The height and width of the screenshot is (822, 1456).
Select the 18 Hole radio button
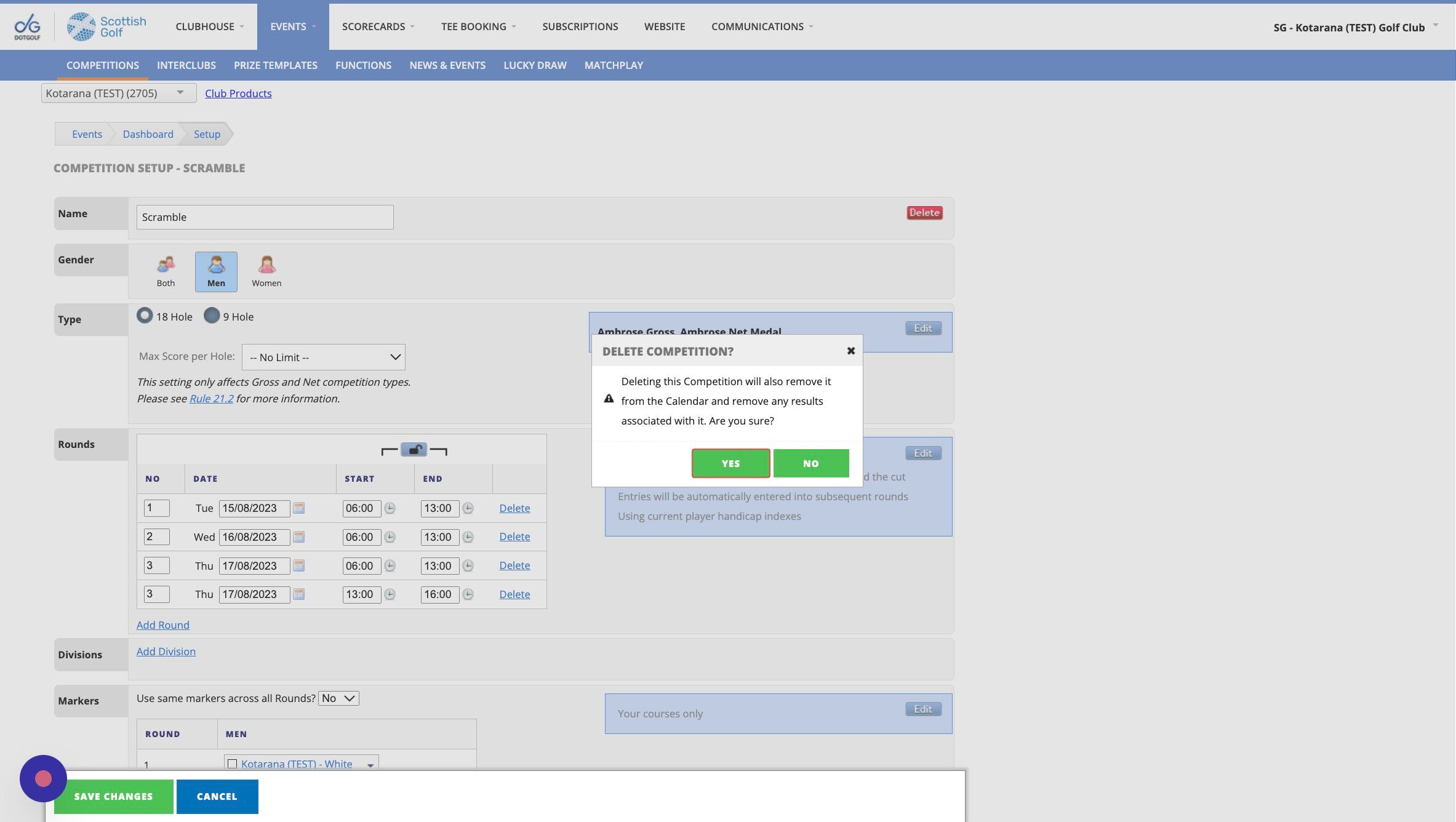145,316
